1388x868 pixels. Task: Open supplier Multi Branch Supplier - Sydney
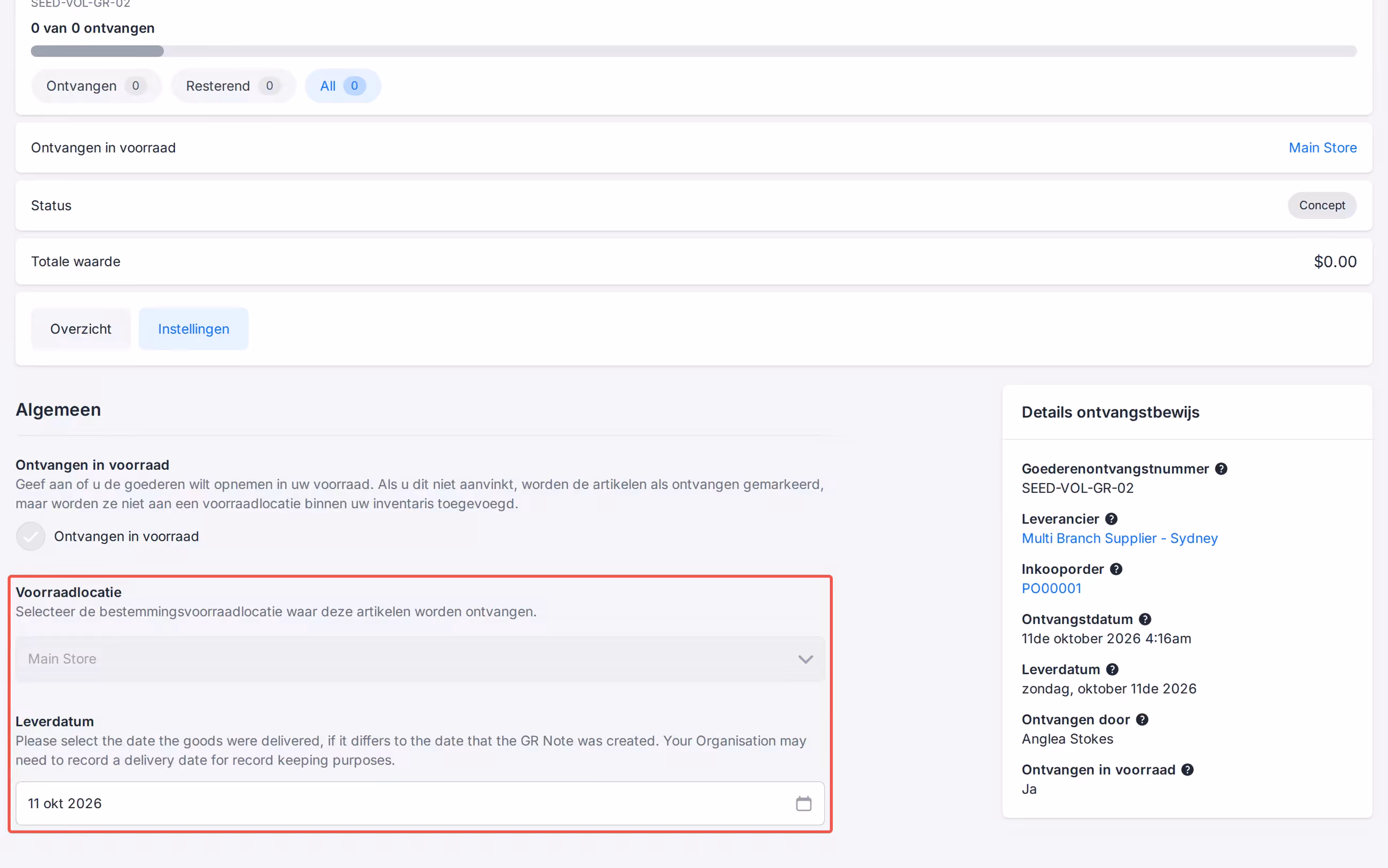(1119, 538)
